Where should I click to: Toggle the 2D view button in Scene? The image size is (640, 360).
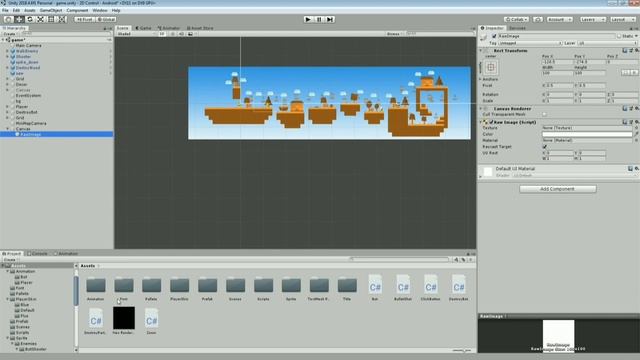pos(162,34)
